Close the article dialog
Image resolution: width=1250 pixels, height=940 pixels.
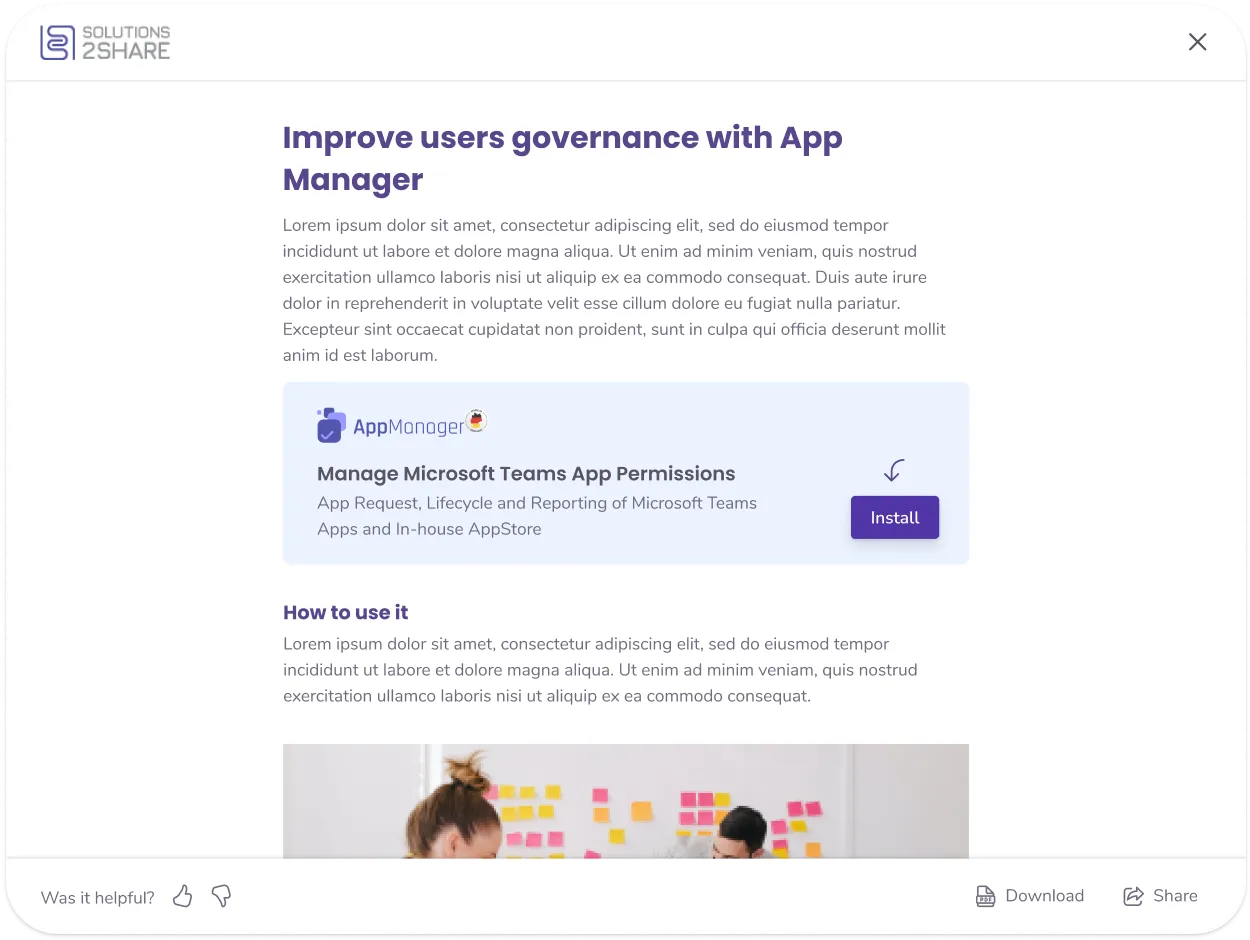click(1197, 42)
